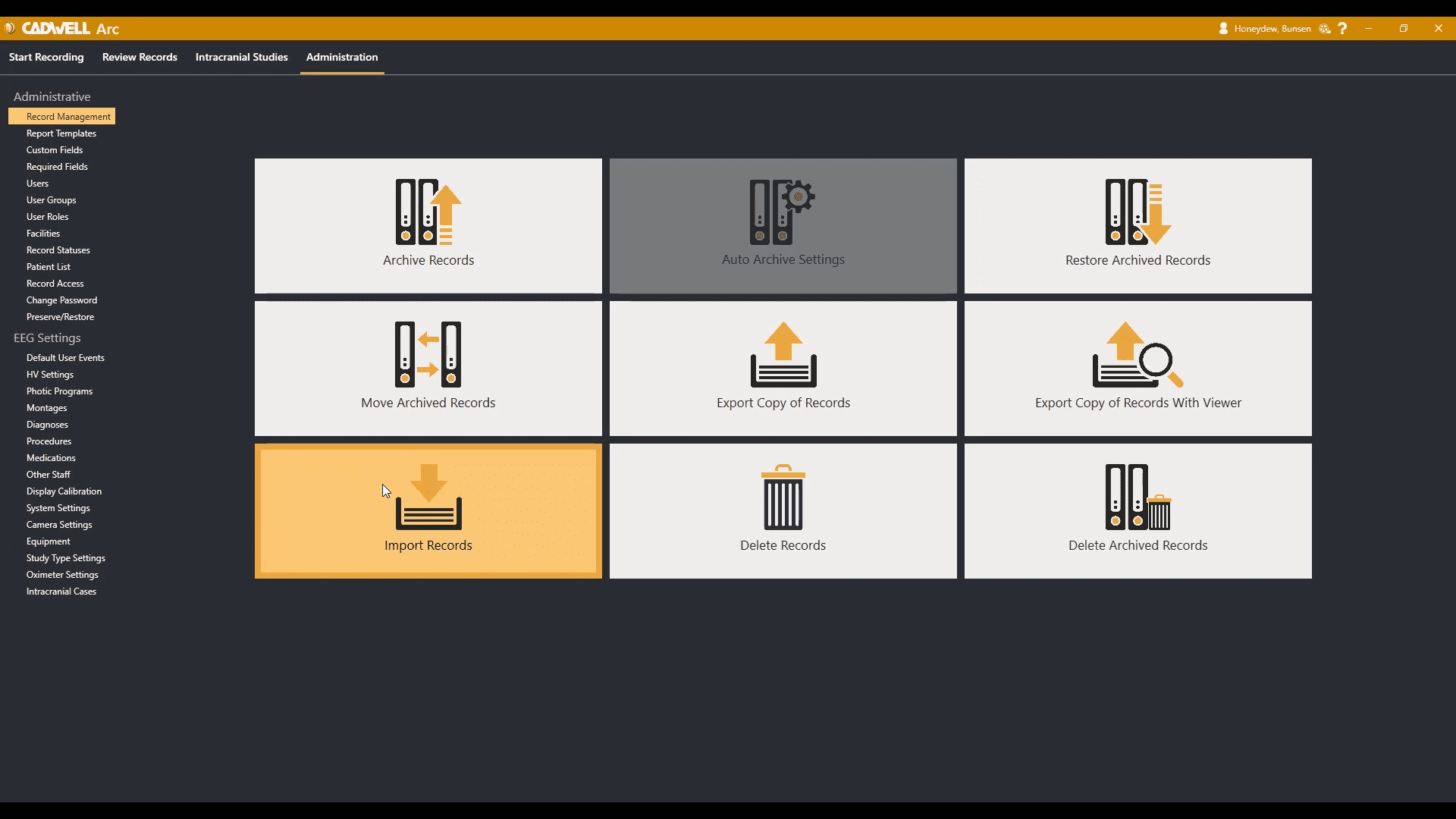Go to the Intracranial Studies tab
This screenshot has width=1456, height=819.
[241, 57]
